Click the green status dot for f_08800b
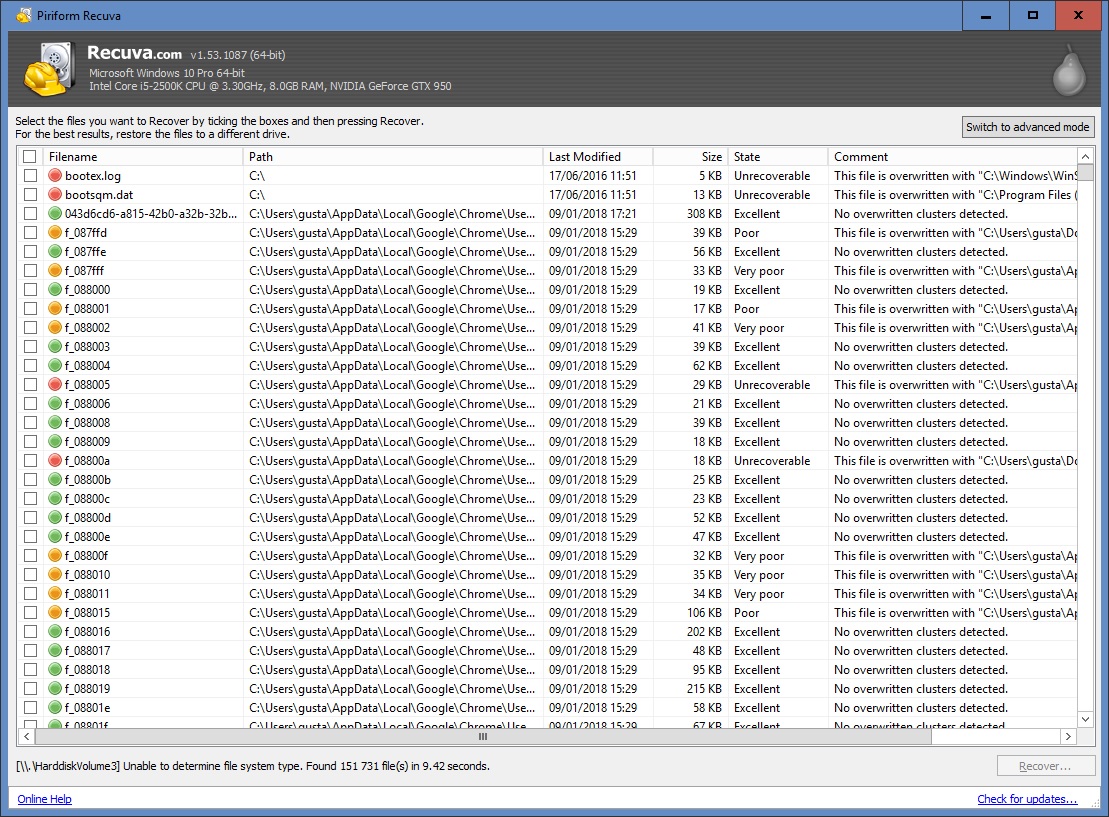1109x817 pixels. pyautogui.click(x=55, y=480)
